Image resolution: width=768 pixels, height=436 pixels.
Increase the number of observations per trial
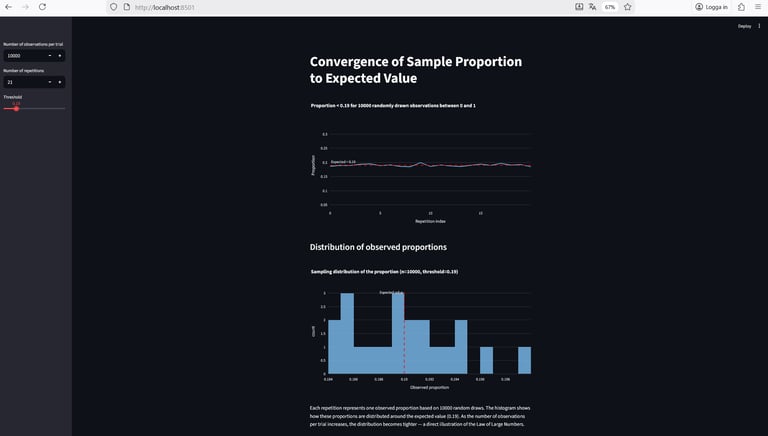pos(60,56)
